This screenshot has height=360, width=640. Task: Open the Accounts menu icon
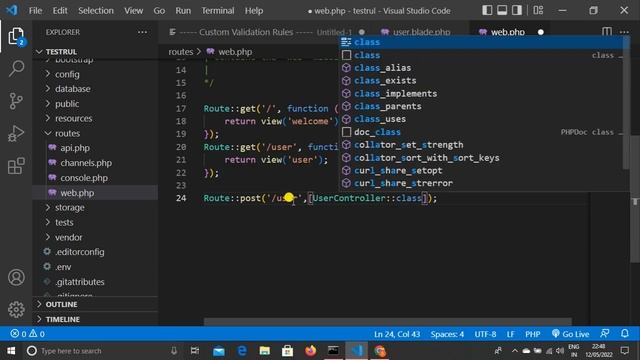click(x=16, y=278)
